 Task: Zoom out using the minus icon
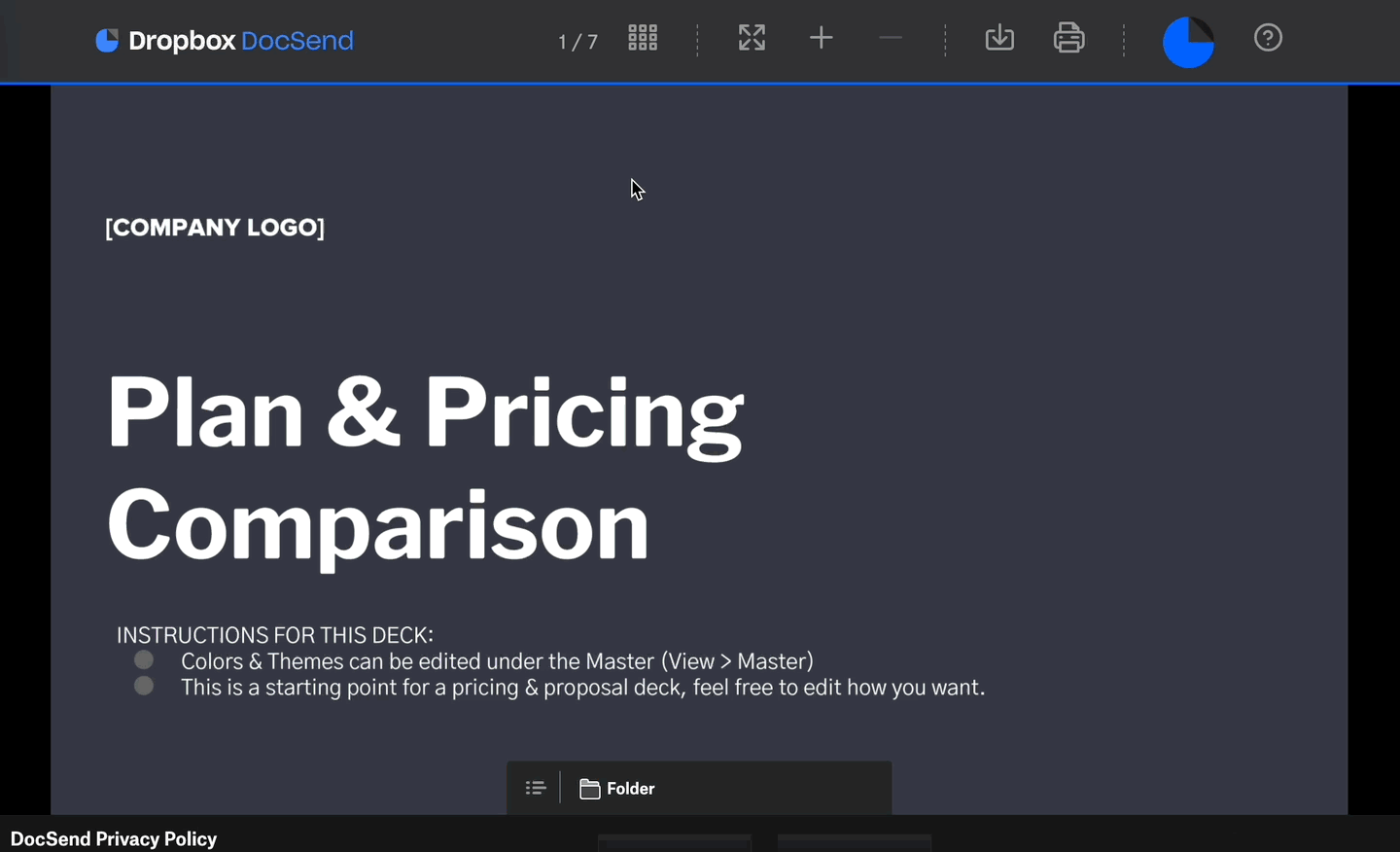point(891,38)
